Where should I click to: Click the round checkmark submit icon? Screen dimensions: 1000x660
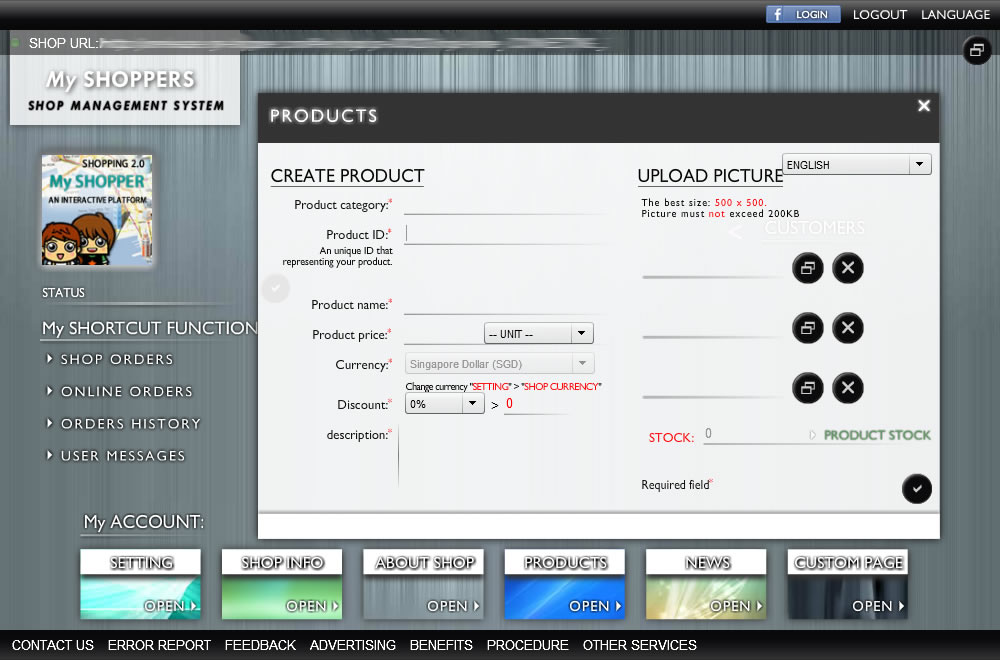[916, 488]
